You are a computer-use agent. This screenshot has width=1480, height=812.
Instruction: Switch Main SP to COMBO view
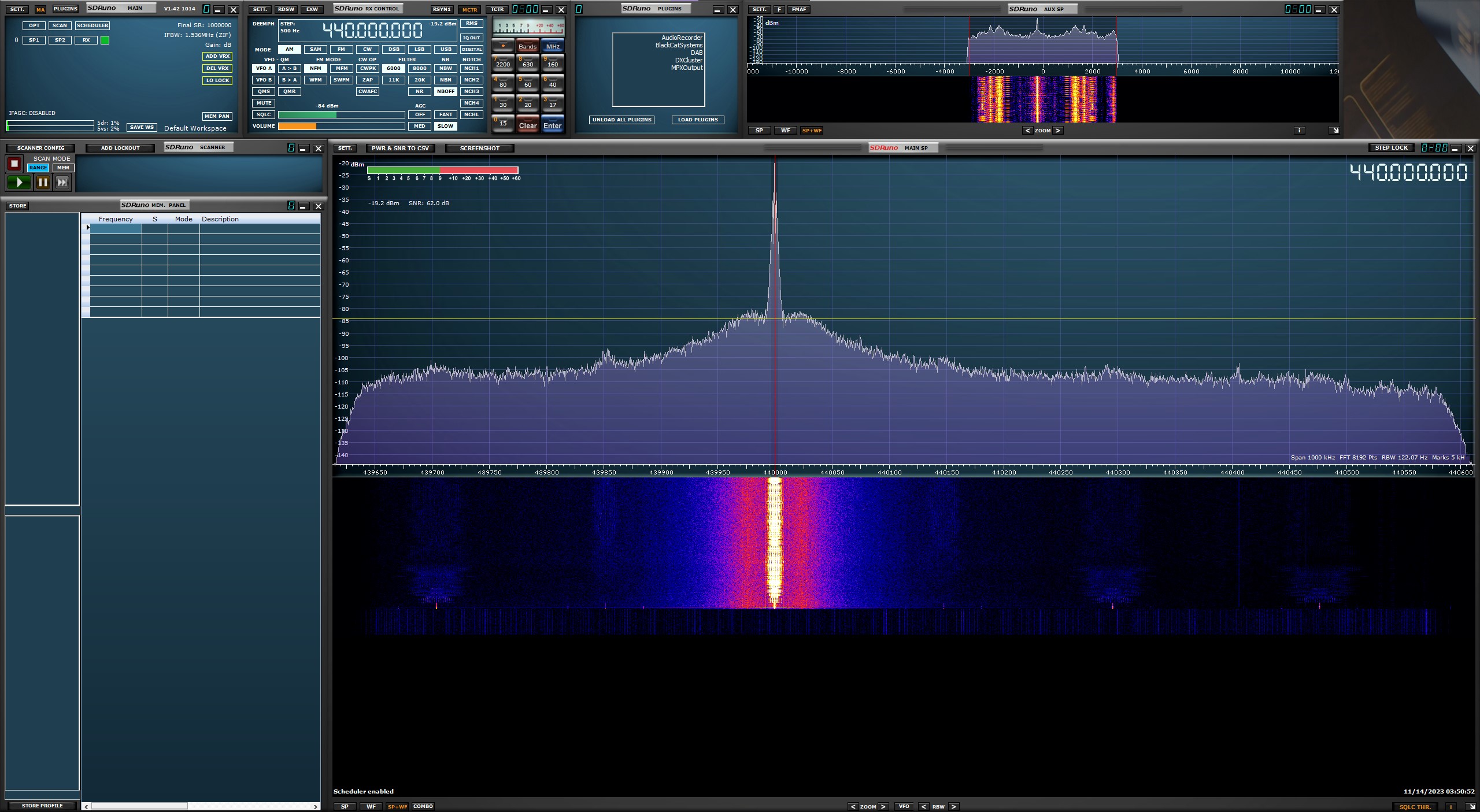pyautogui.click(x=423, y=807)
